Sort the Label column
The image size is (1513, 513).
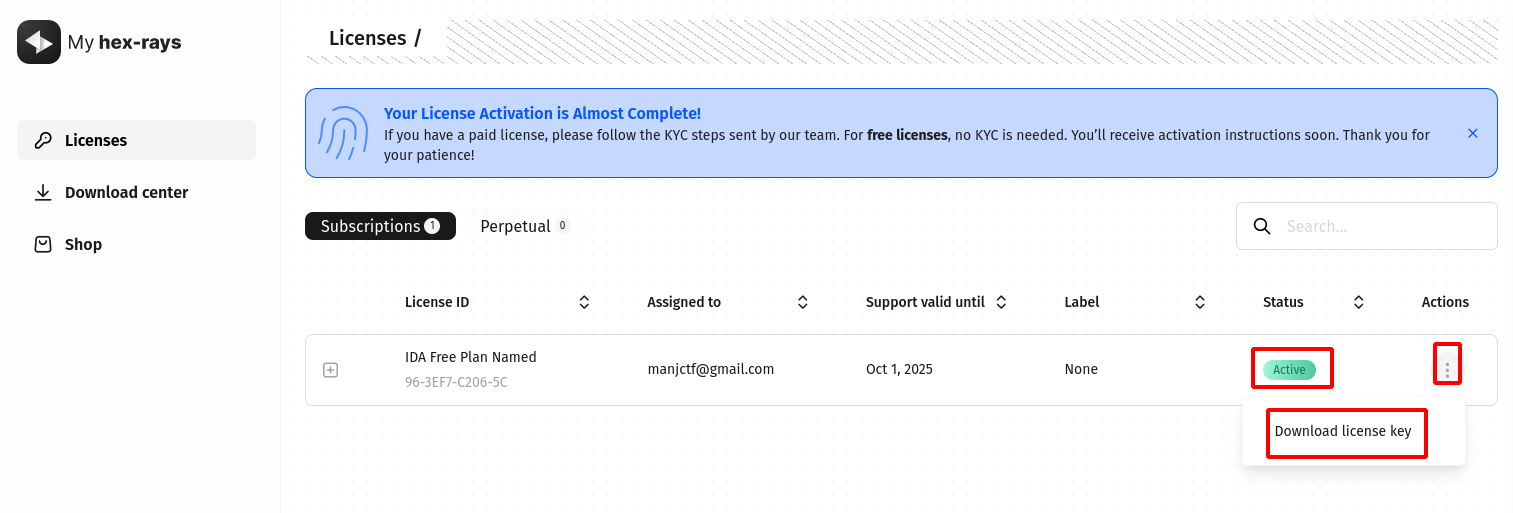point(1200,302)
